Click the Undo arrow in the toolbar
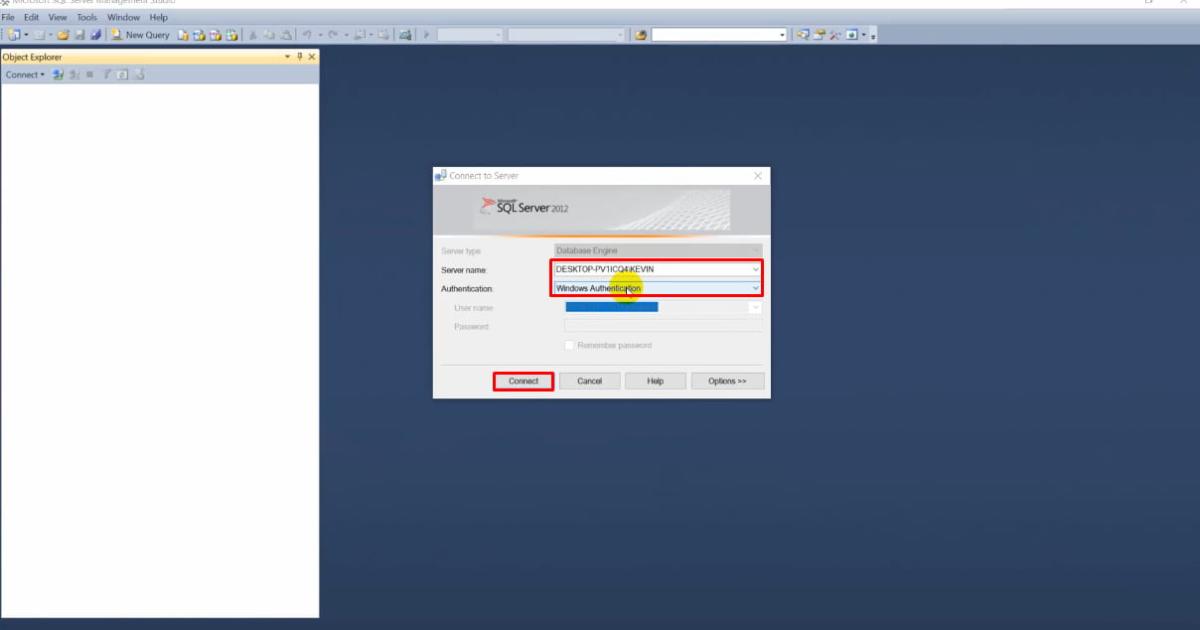1200x630 pixels. pyautogui.click(x=305, y=33)
